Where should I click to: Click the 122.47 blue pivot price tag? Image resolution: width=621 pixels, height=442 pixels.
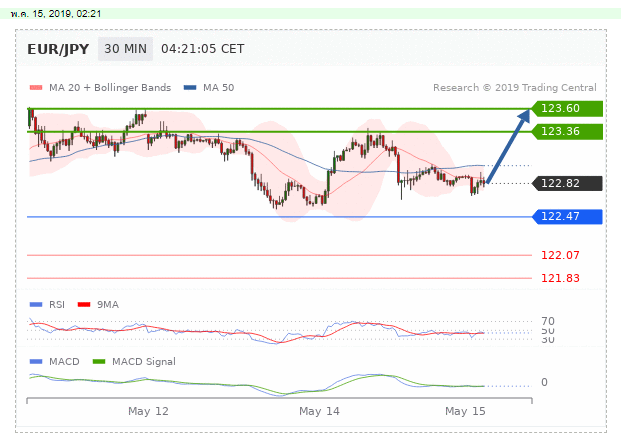pos(567,217)
